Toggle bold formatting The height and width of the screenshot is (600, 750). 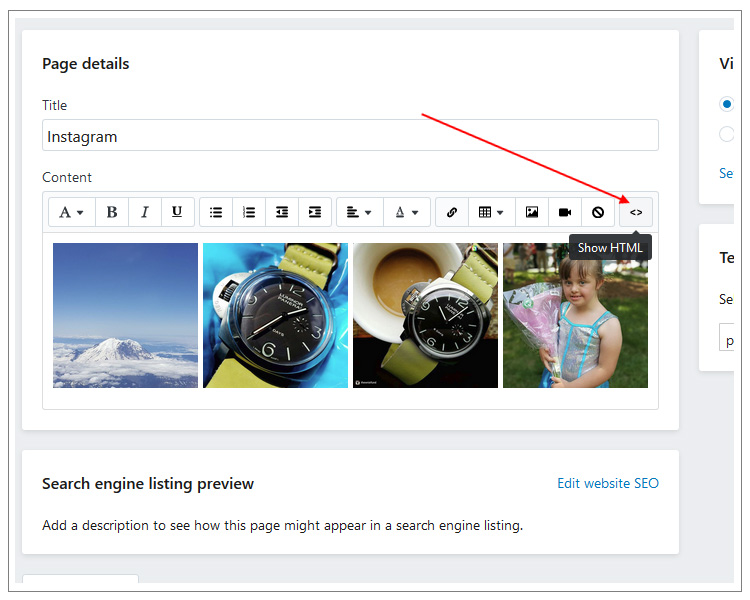112,212
